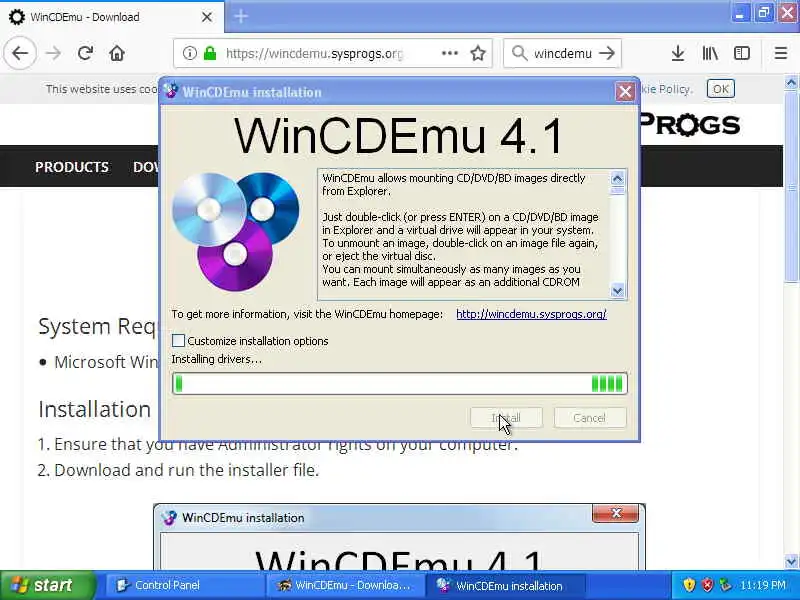800x600 pixels.
Task: Click the address bar URL field
Action: (314, 53)
